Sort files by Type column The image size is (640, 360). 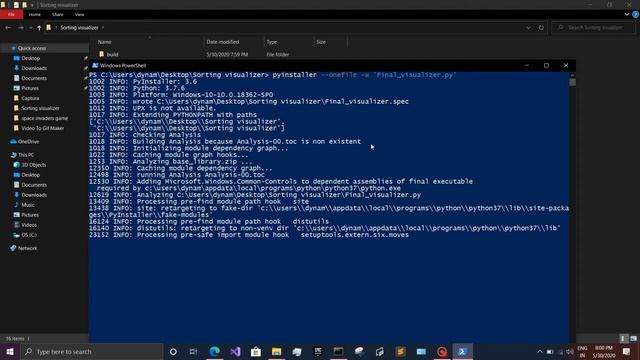tap(272, 42)
